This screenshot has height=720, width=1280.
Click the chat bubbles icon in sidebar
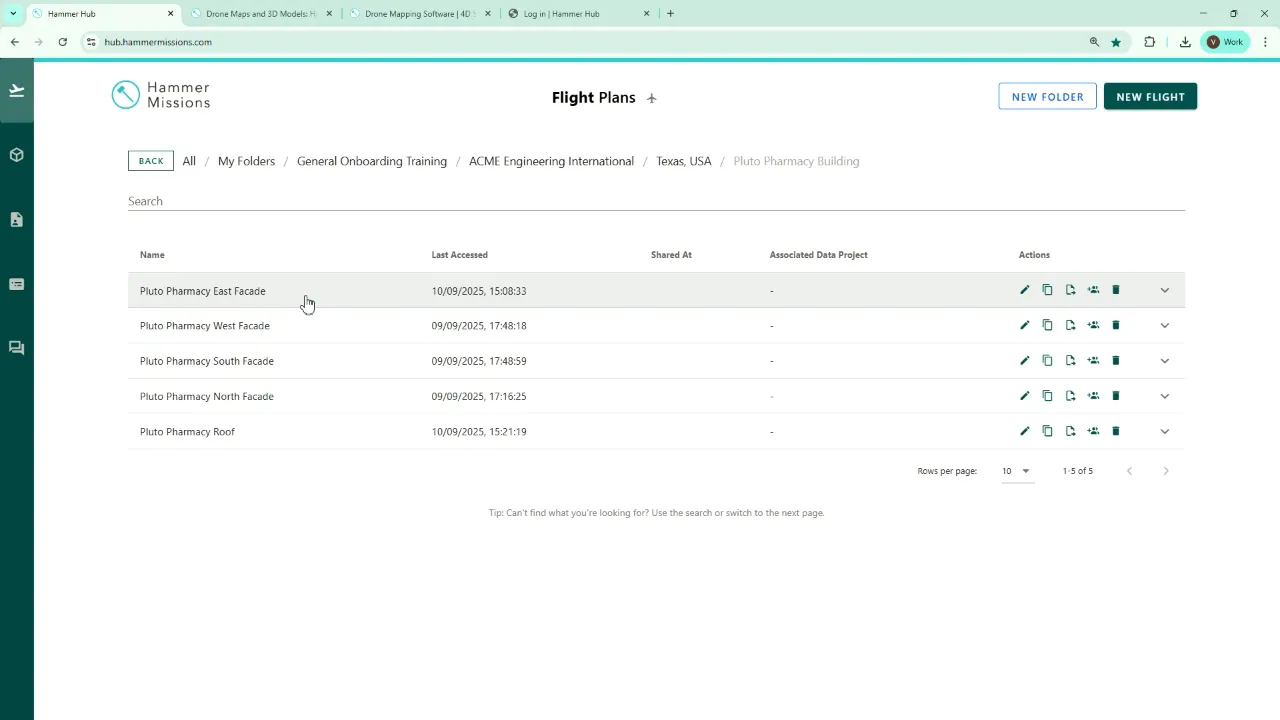tap(16, 348)
